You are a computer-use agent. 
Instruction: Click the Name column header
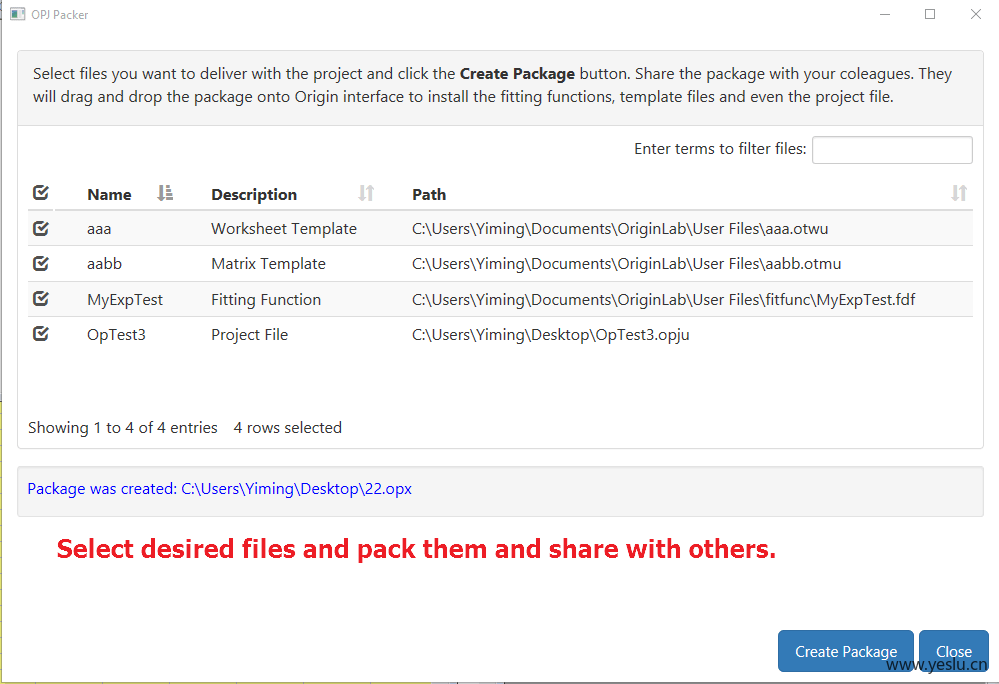click(110, 194)
